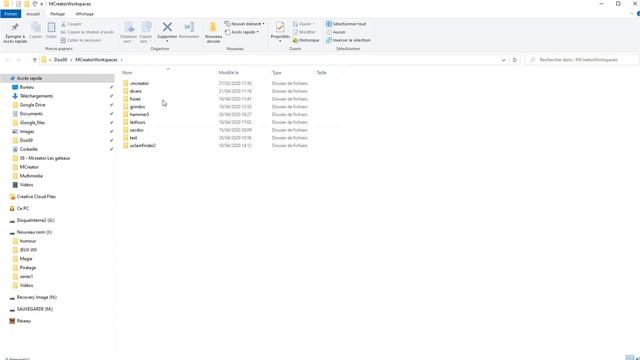Image resolution: width=640 pixels, height=360 pixels.
Task: Select the test folder
Action: point(133,138)
